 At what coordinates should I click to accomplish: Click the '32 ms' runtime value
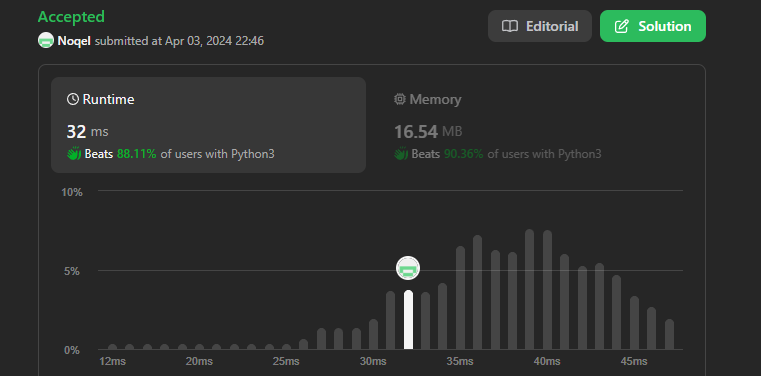(87, 131)
